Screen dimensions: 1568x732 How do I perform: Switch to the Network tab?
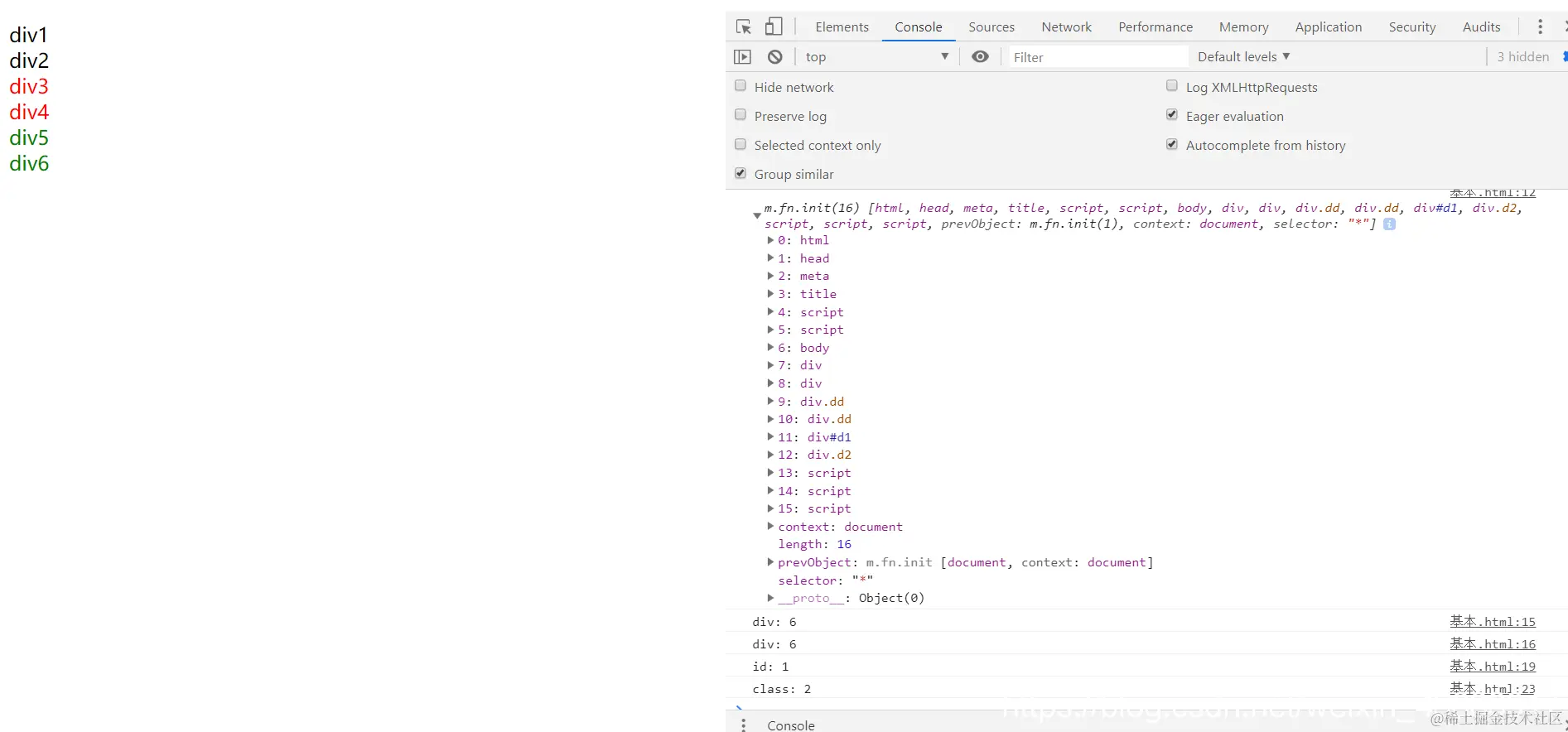(1066, 26)
